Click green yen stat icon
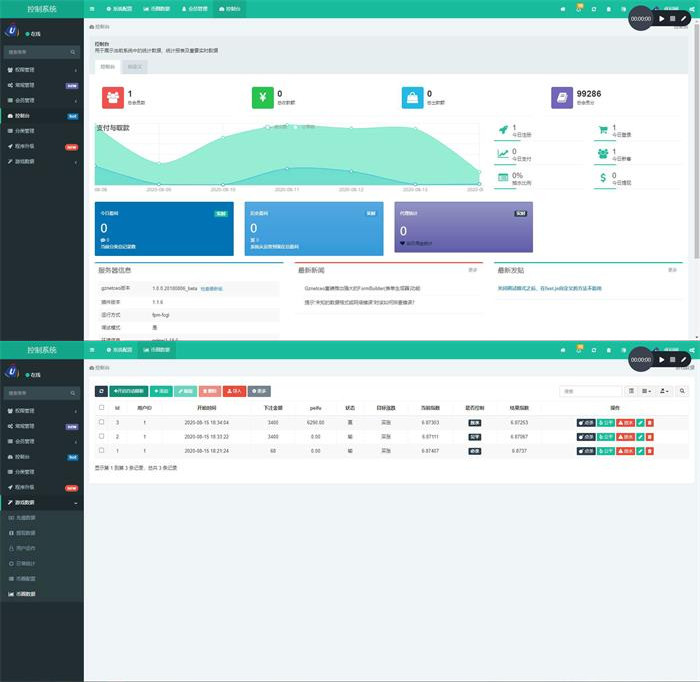700x682 pixels. (263, 97)
